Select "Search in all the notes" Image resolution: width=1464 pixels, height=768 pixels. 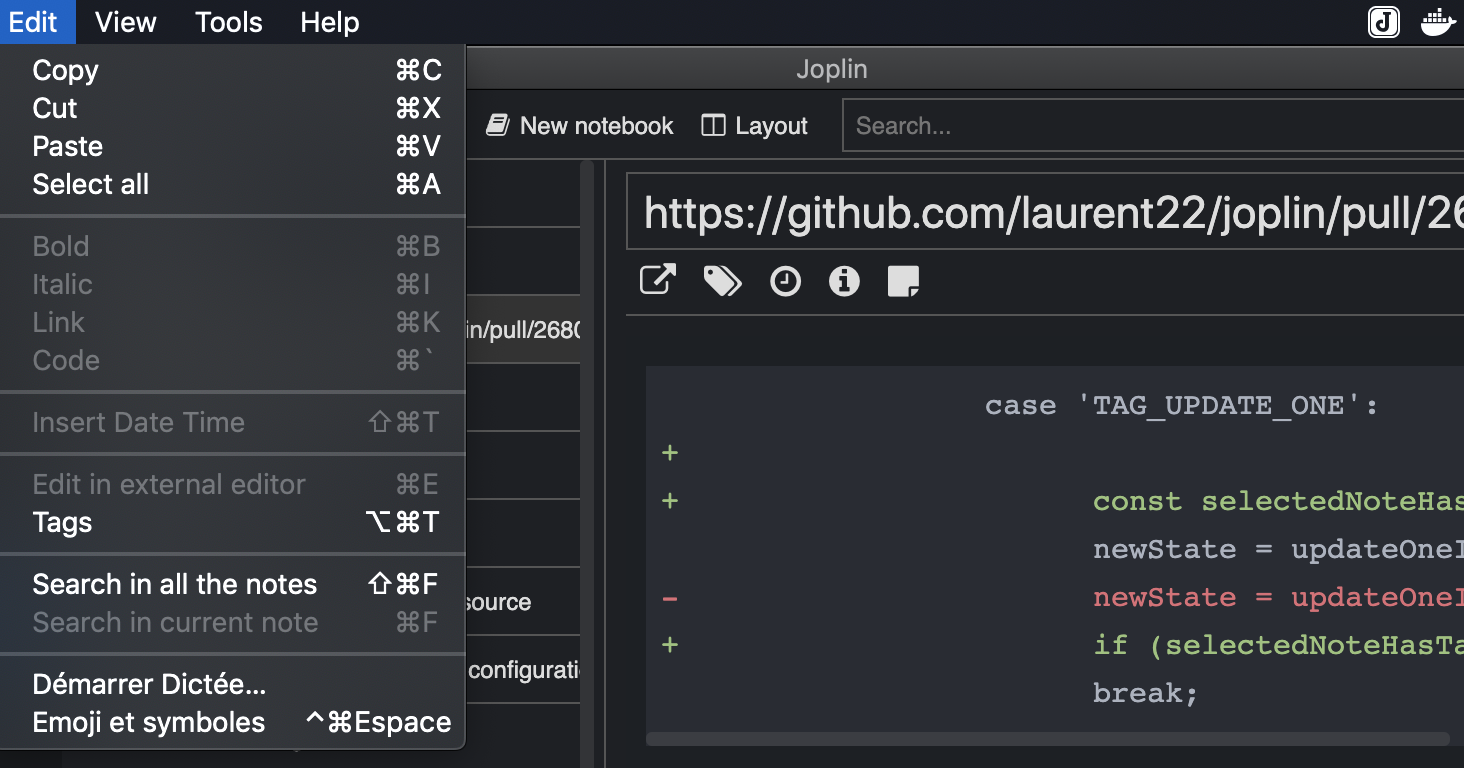tap(175, 584)
